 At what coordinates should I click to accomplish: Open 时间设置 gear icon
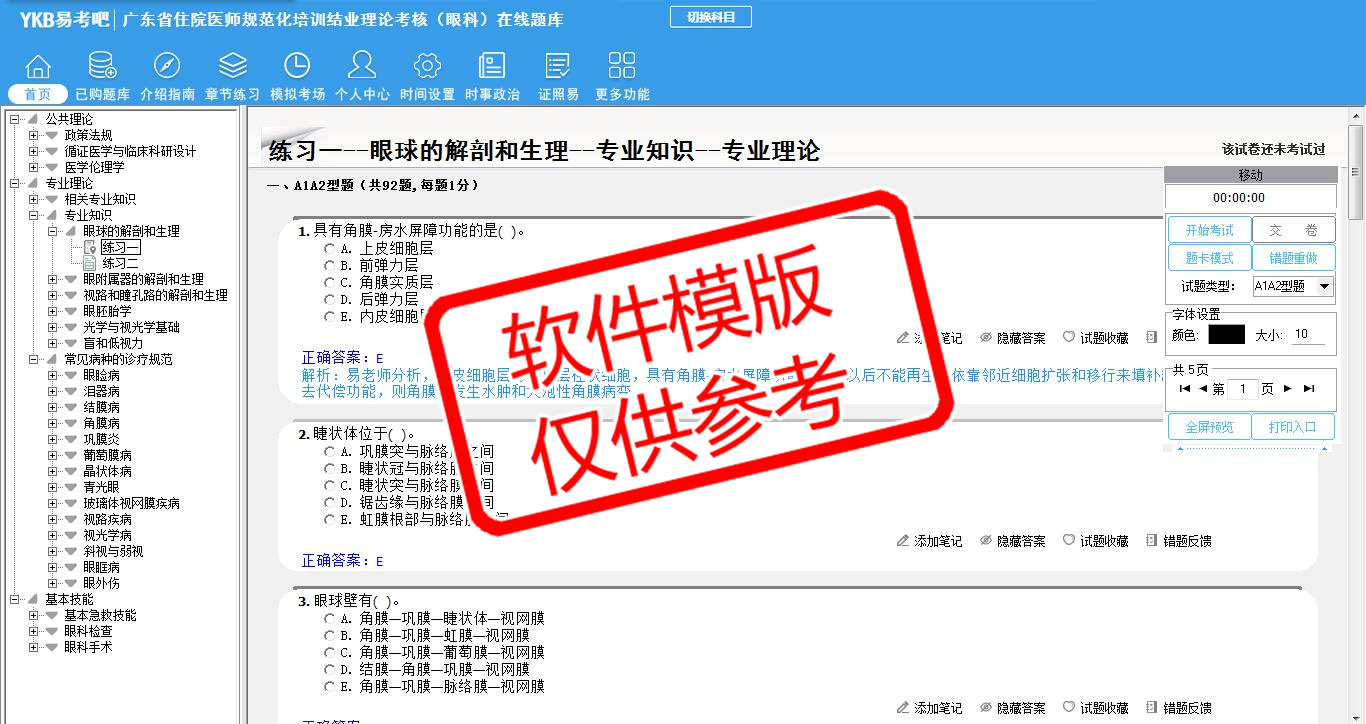427,66
